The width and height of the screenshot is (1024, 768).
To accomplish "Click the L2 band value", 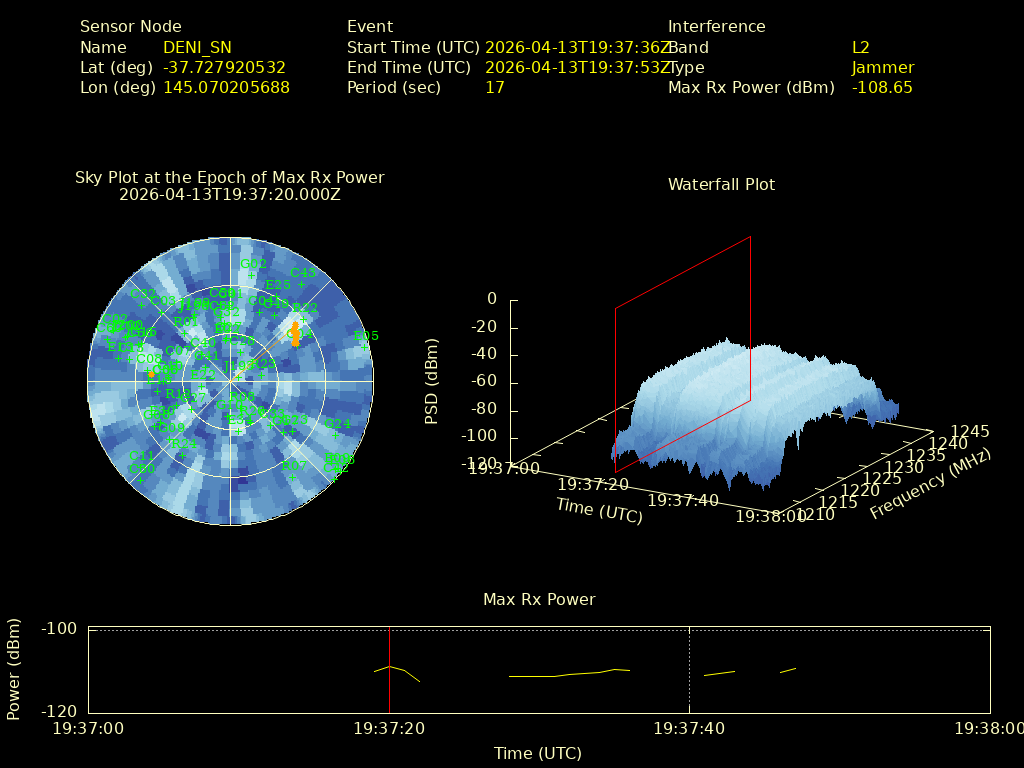I will 860,47.
